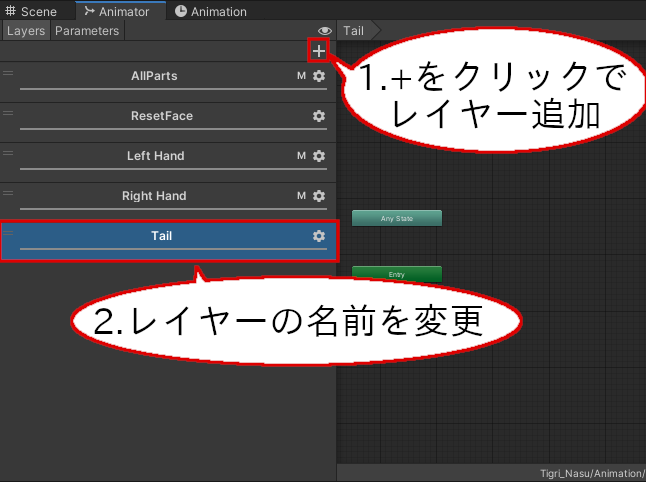Open AllParts layer settings gear

coord(318,76)
